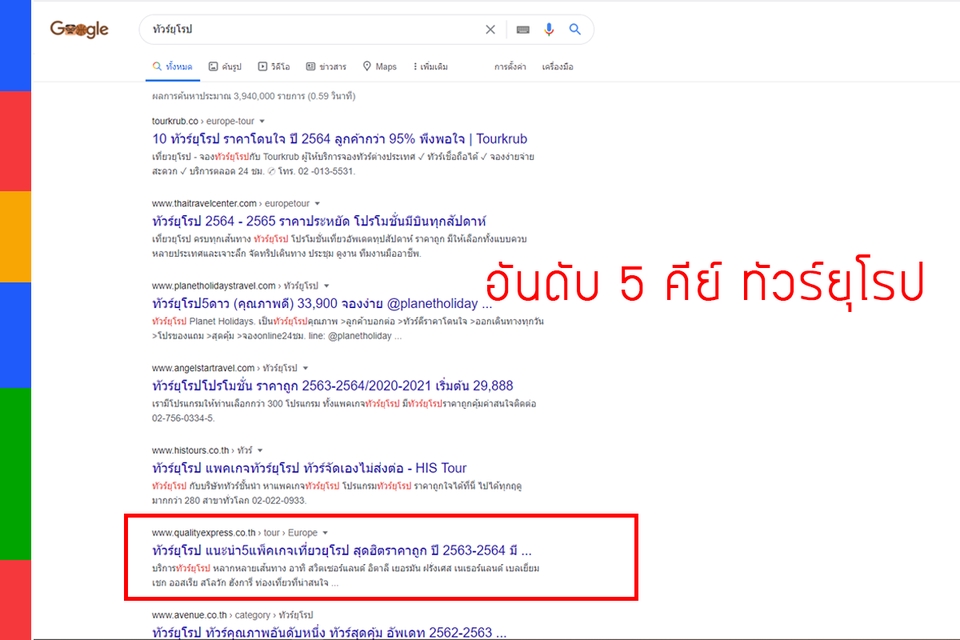This screenshot has width=960, height=640.
Task: Click qualityexpress snippet listing สวิตเซอร์แลนด์ อิตาลี
Action: pos(346,576)
